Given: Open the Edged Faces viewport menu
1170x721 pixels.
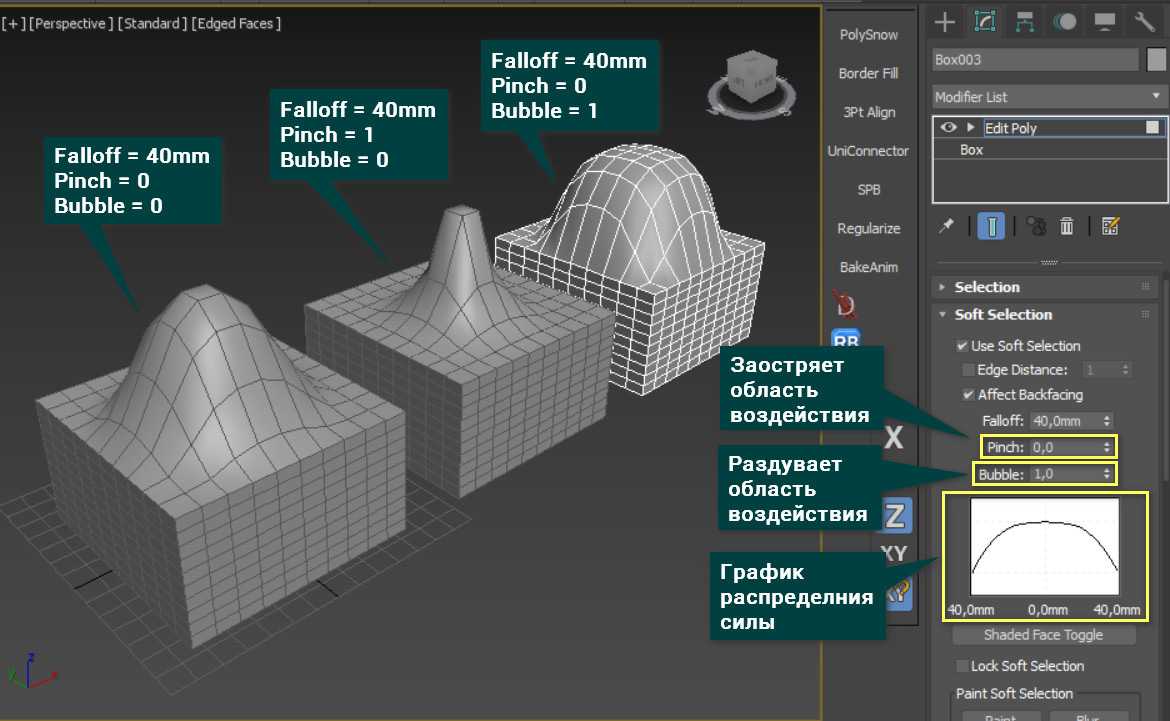Looking at the screenshot, I should [x=236, y=23].
